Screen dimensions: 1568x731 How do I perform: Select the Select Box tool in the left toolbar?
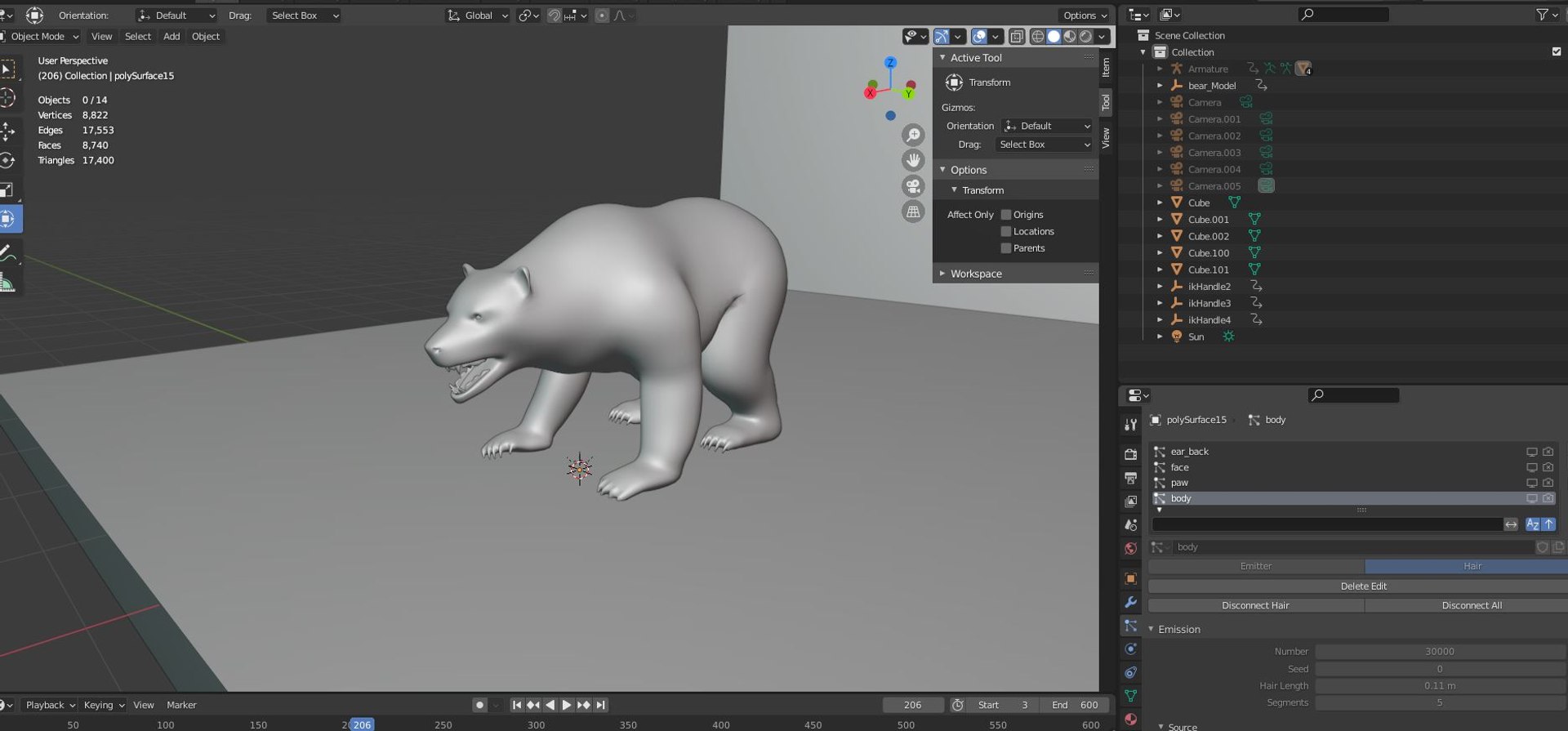7,69
